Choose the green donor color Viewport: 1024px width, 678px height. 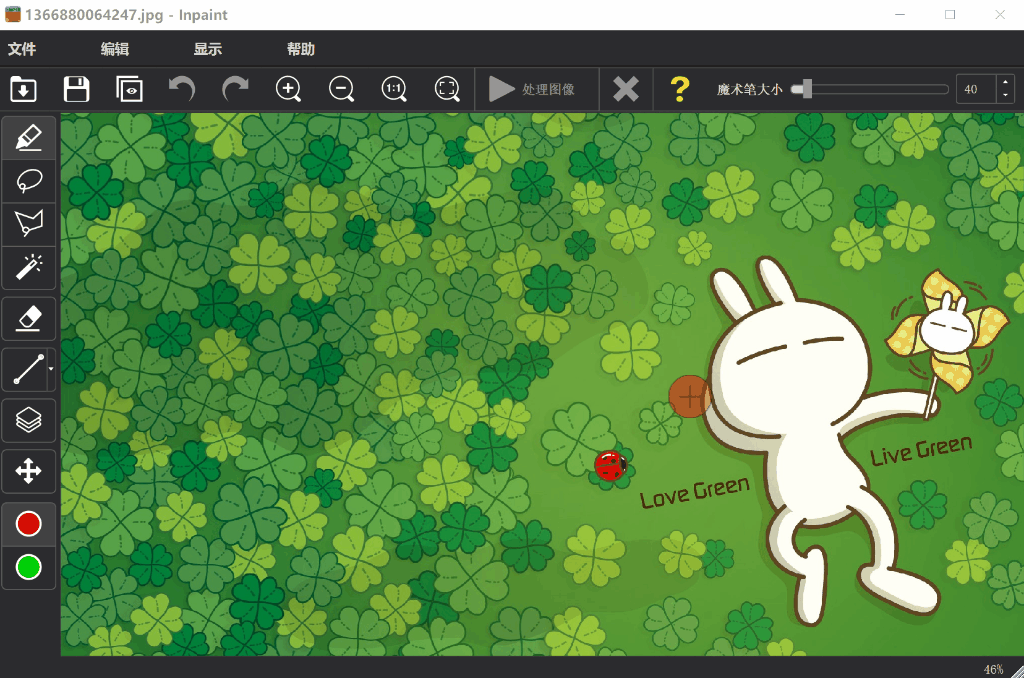coord(29,568)
